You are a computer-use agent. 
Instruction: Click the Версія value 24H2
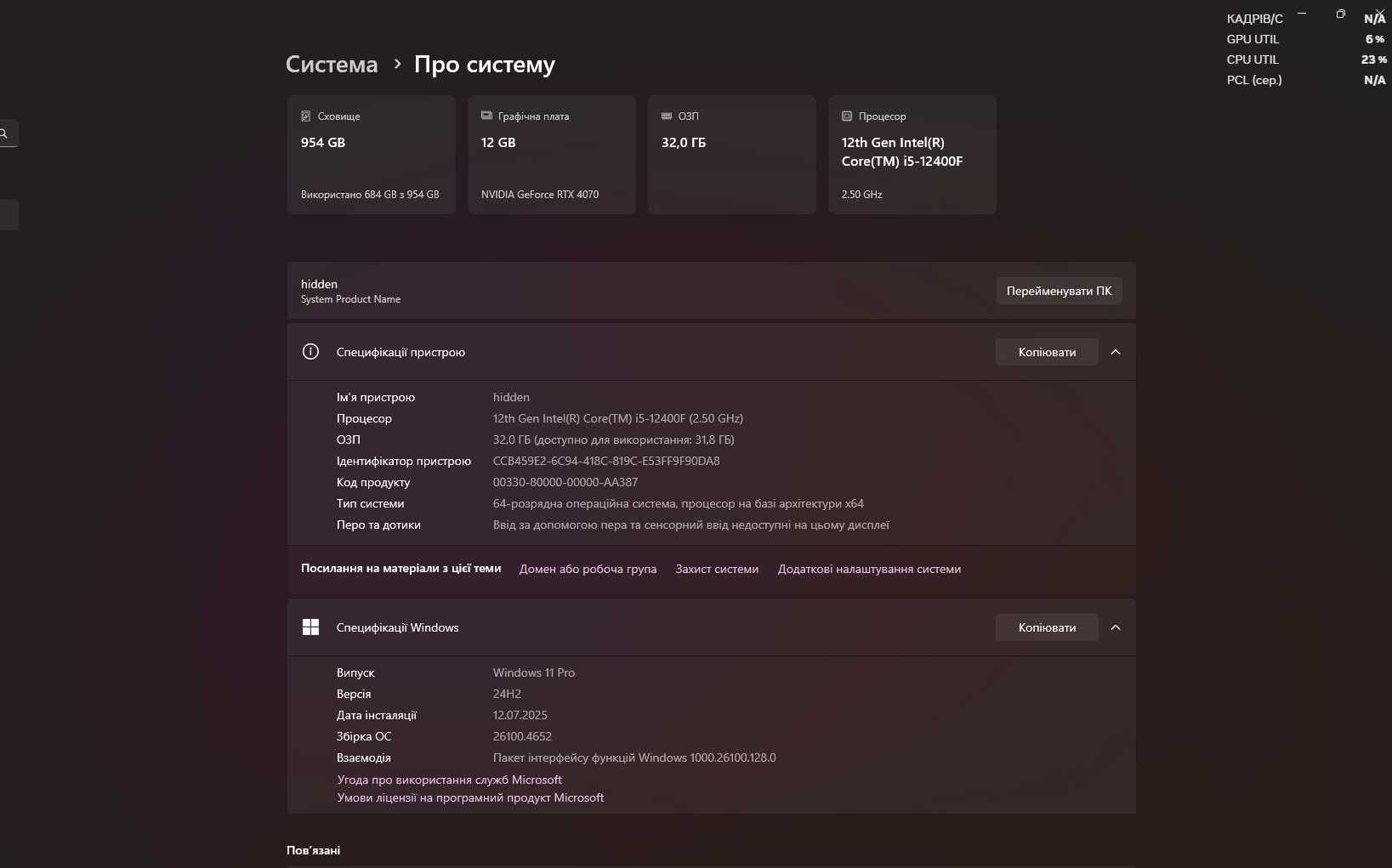[507, 694]
